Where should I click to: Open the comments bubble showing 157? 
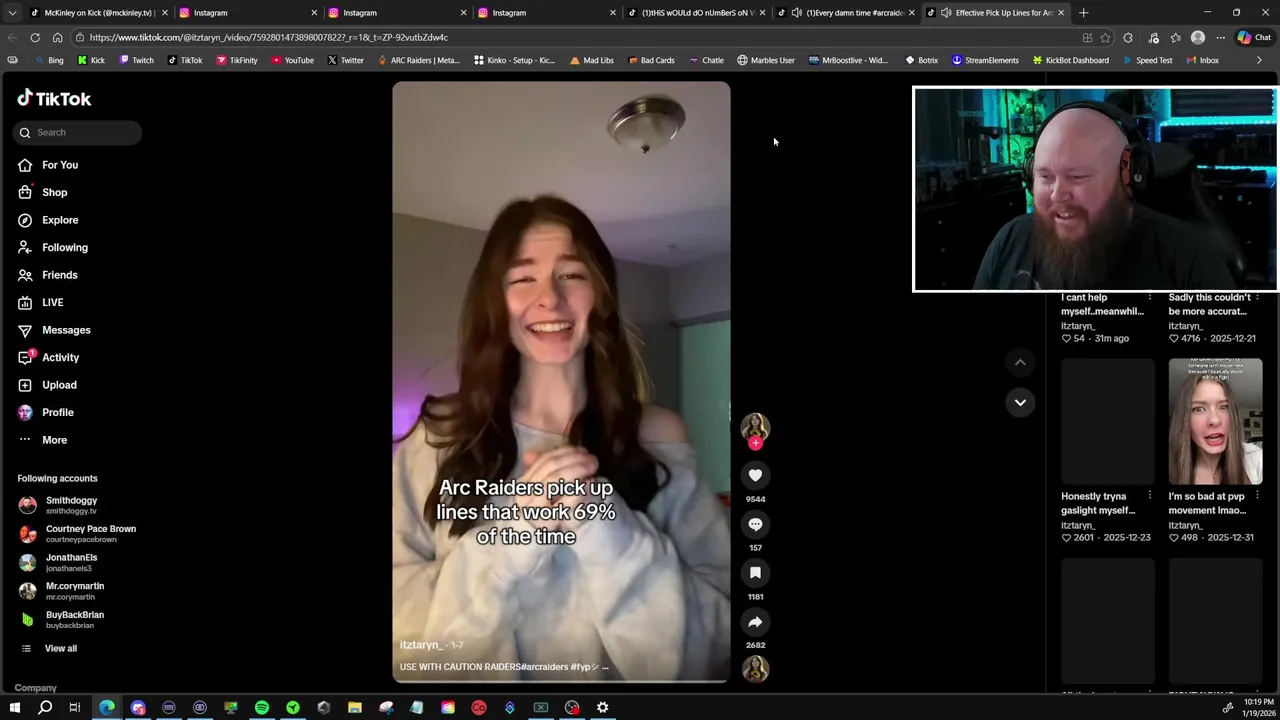(x=755, y=524)
